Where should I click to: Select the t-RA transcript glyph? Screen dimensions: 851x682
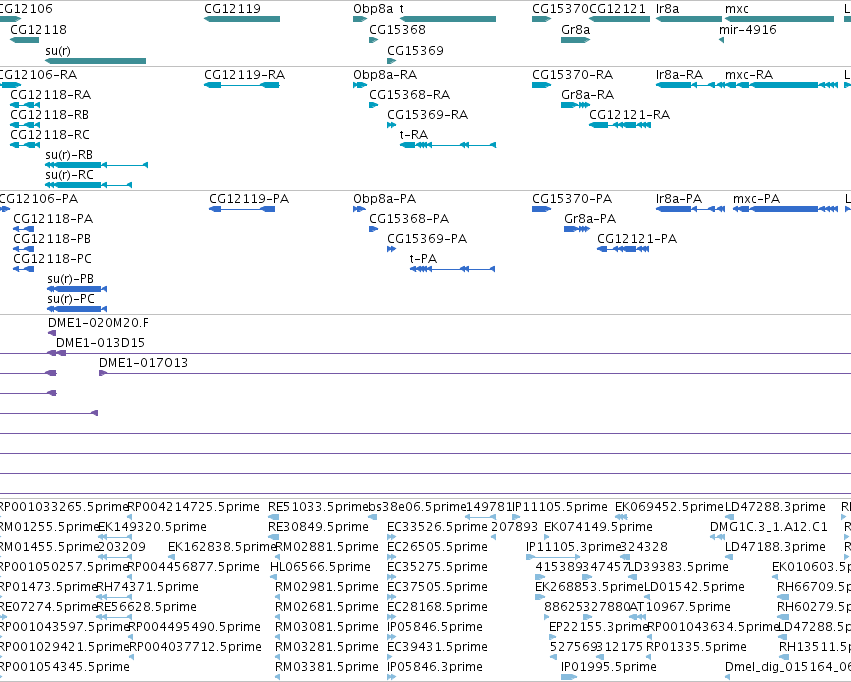point(448,145)
